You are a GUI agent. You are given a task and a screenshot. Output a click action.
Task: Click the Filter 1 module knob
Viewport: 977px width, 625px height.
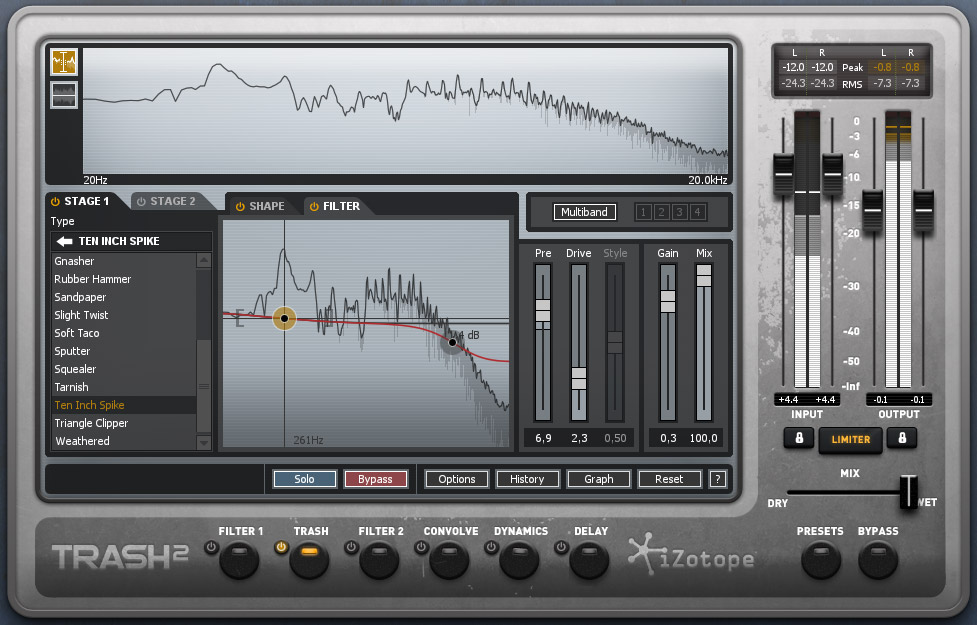237,561
